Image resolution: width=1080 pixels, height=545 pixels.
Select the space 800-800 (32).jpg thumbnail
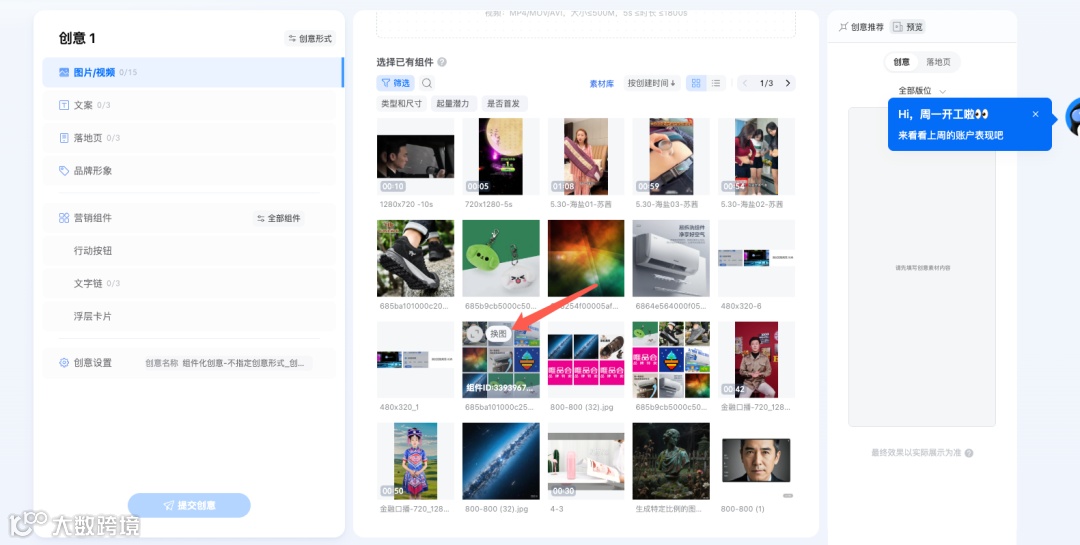point(501,461)
